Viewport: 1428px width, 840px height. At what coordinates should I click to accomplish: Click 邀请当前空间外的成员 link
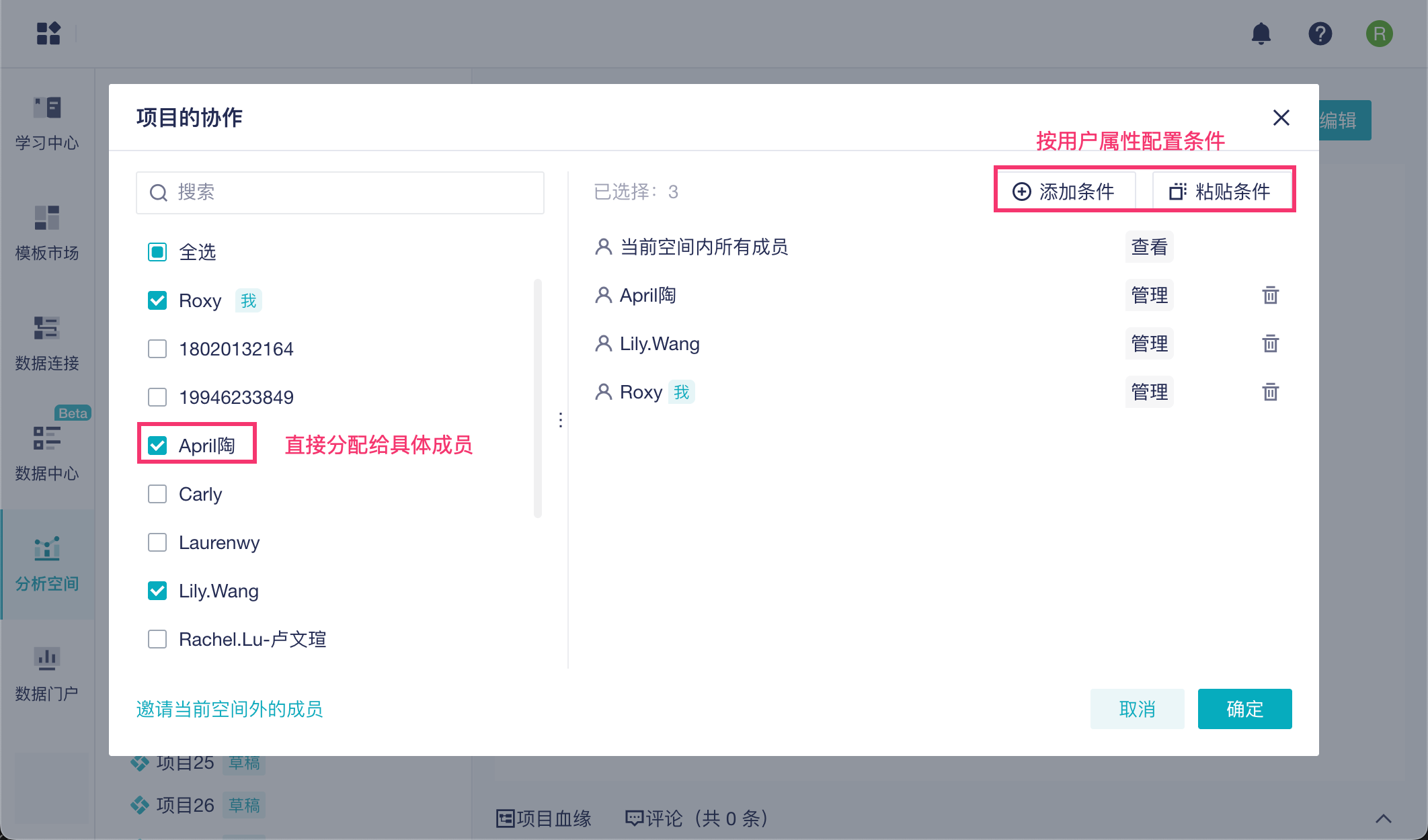pos(229,709)
